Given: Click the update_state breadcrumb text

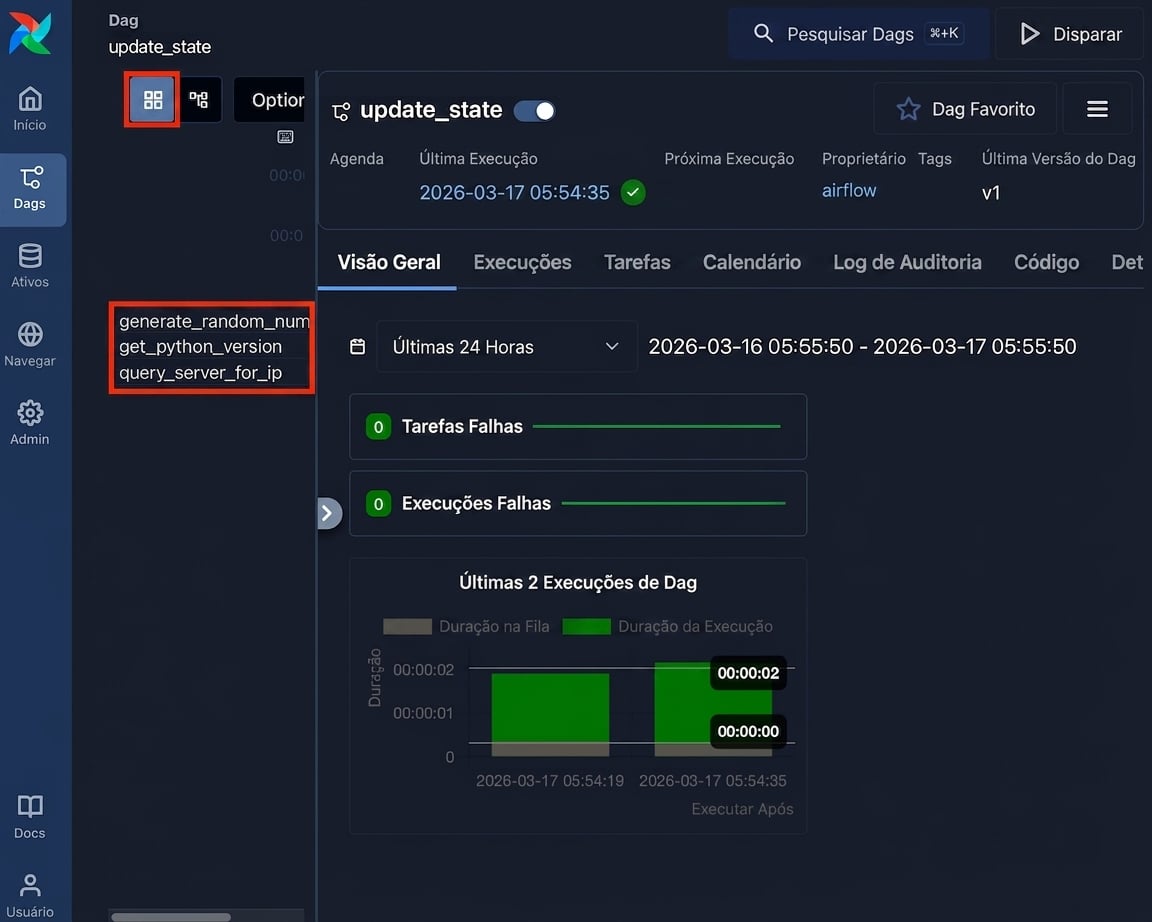Looking at the screenshot, I should point(159,47).
